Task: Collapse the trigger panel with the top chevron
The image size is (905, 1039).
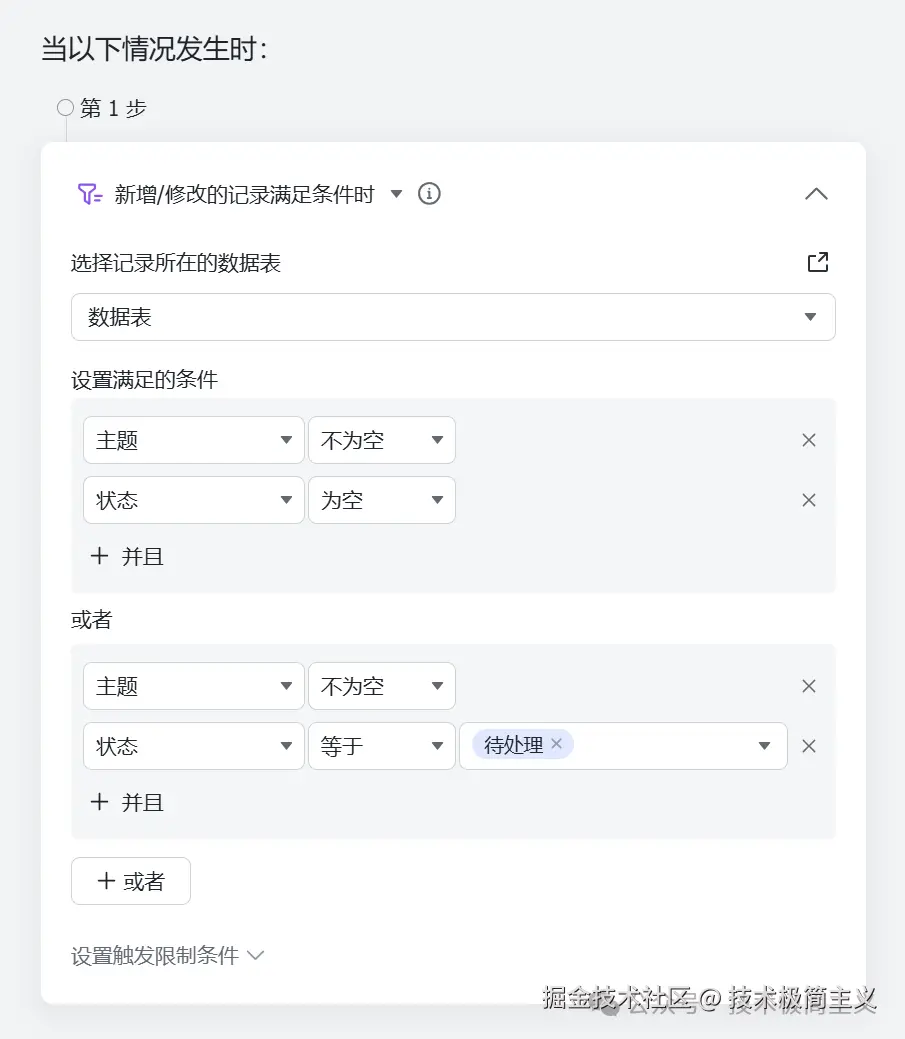Action: 817,194
